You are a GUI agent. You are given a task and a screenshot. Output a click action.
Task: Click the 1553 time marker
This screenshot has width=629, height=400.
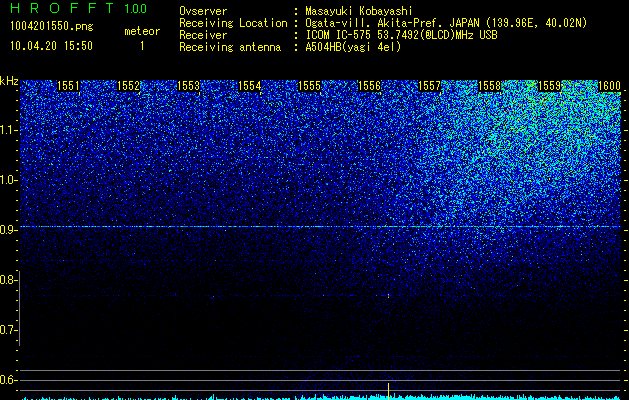click(x=189, y=86)
